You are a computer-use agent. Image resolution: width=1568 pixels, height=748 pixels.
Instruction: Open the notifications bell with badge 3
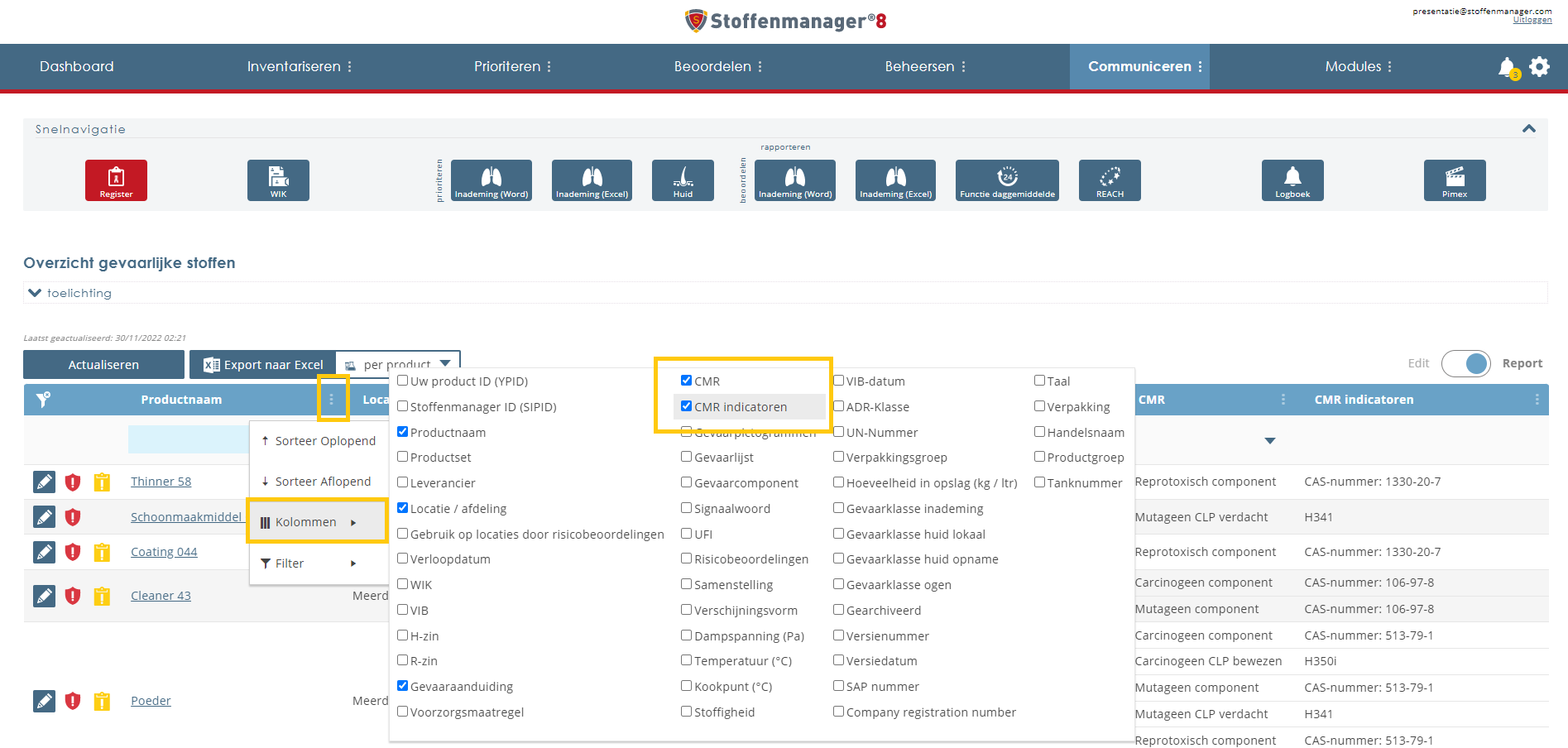(1506, 67)
